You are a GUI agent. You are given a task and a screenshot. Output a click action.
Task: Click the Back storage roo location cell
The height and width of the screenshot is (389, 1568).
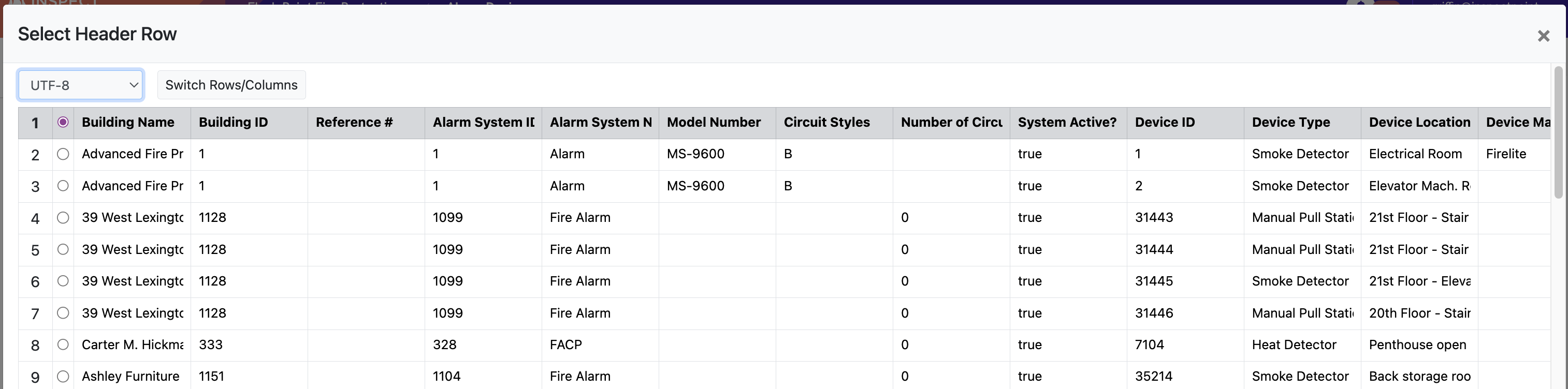[x=1419, y=376]
